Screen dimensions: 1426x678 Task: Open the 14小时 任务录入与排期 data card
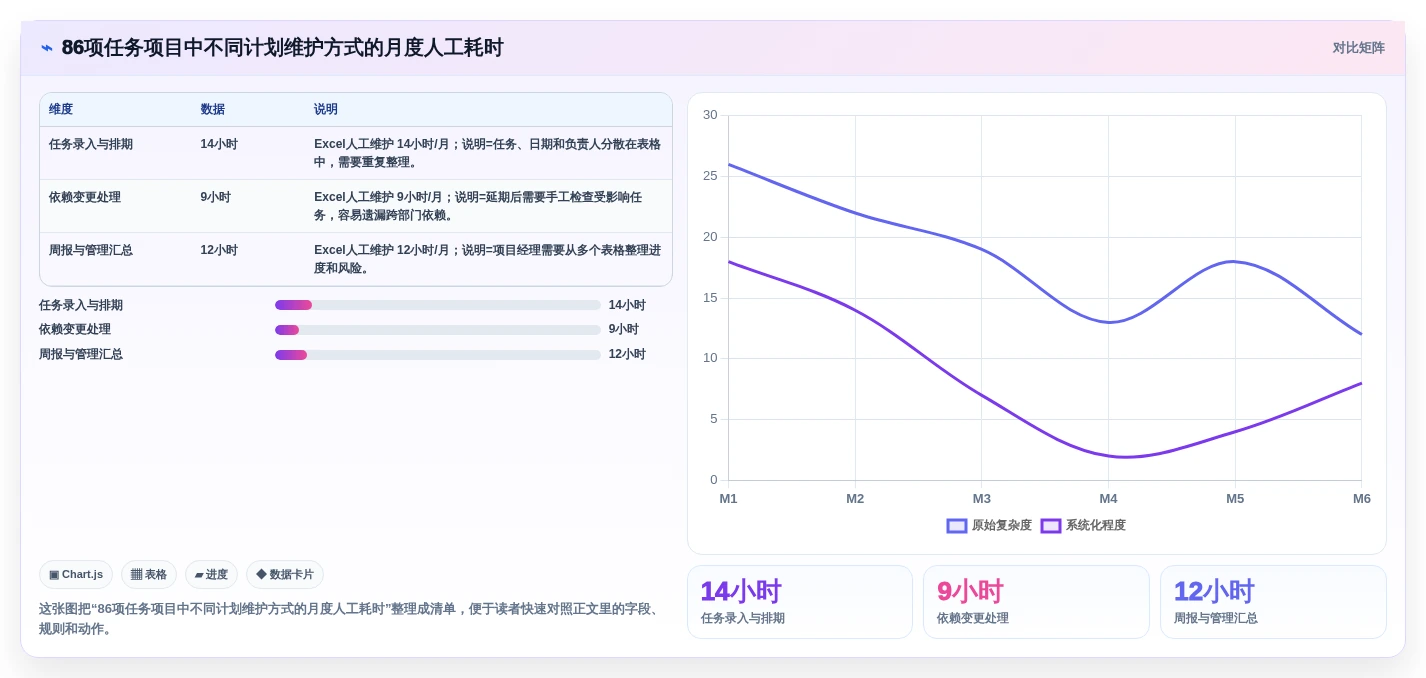pyautogui.click(x=800, y=602)
